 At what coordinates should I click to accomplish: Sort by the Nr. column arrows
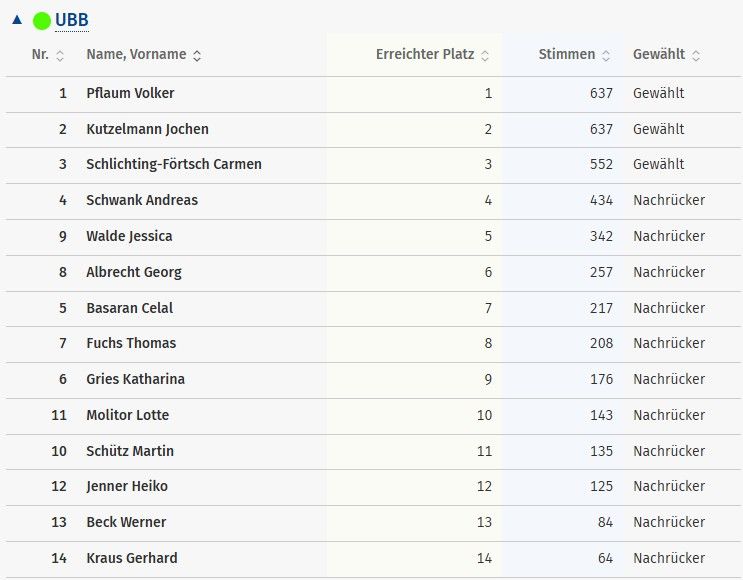pyautogui.click(x=60, y=56)
